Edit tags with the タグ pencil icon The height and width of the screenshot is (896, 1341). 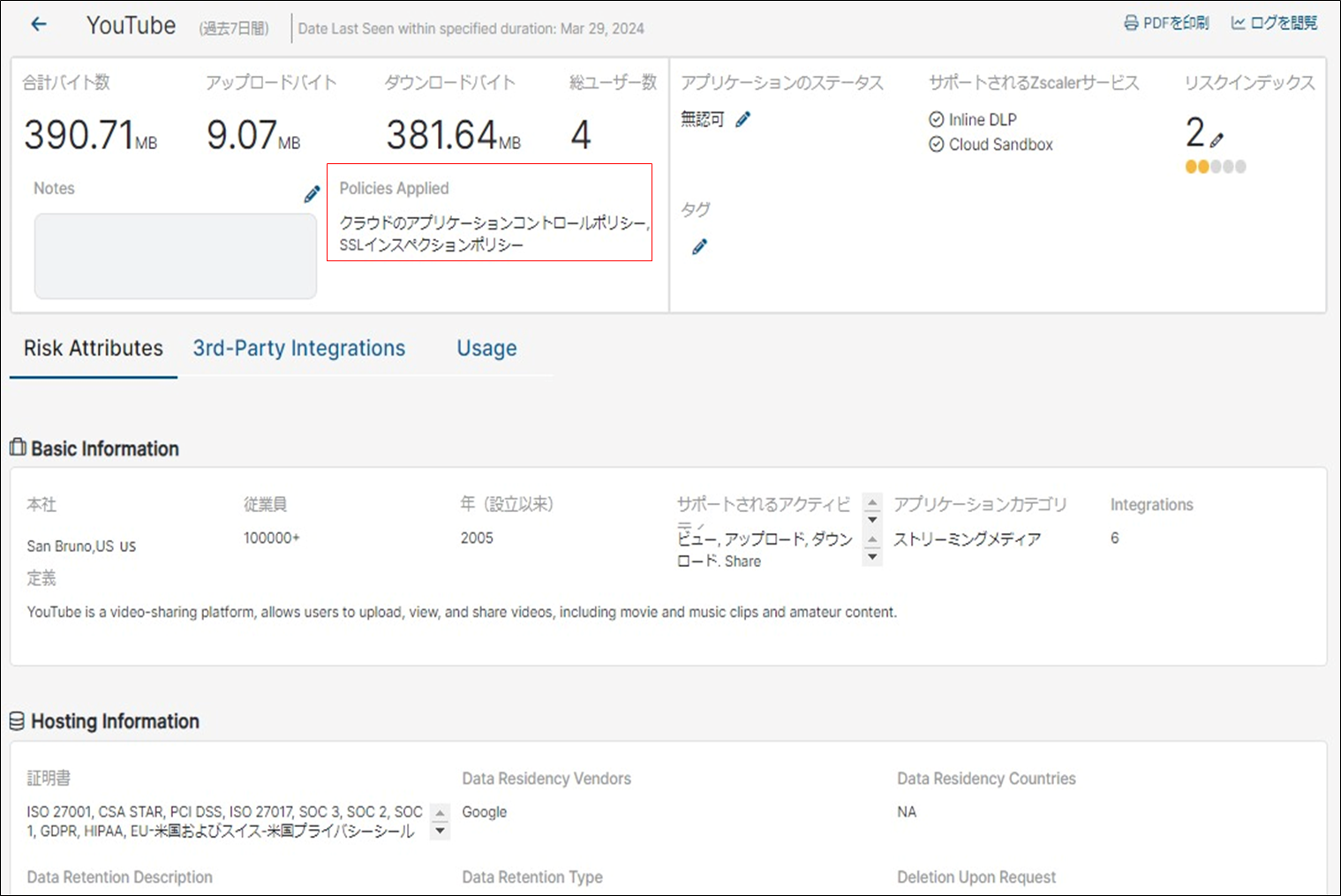[699, 246]
